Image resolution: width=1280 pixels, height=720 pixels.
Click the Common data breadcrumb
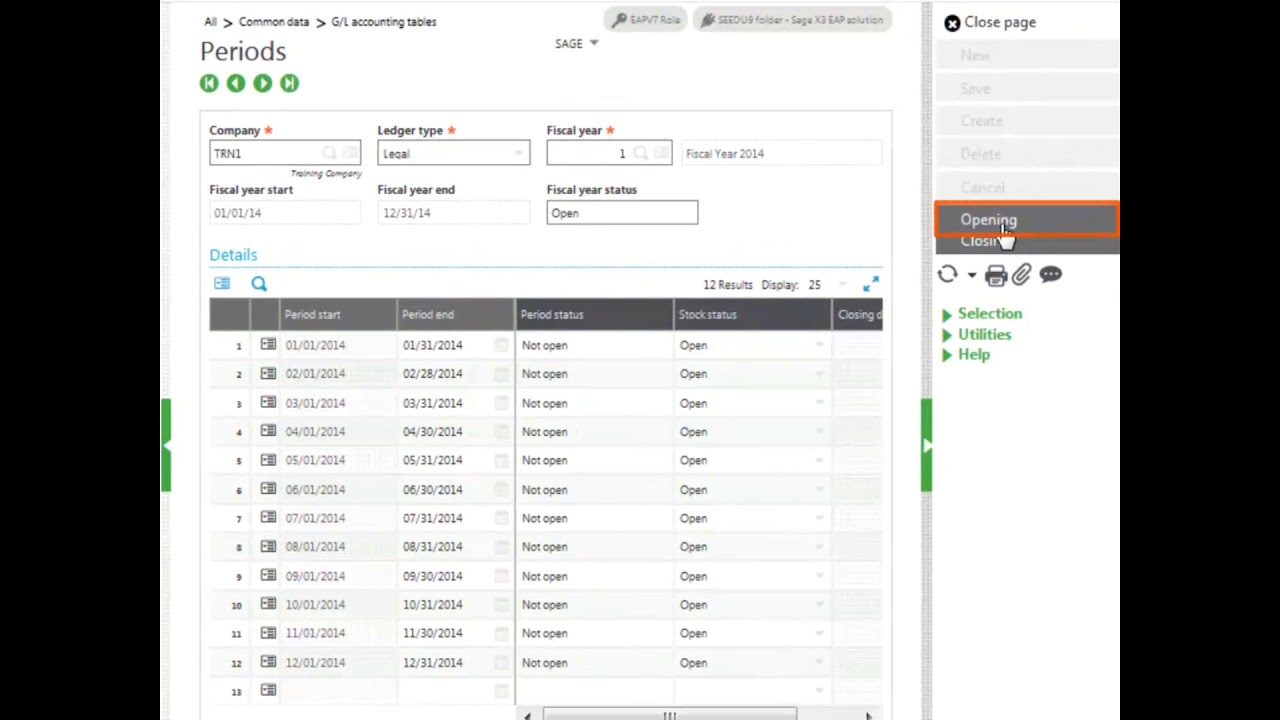pyautogui.click(x=274, y=22)
